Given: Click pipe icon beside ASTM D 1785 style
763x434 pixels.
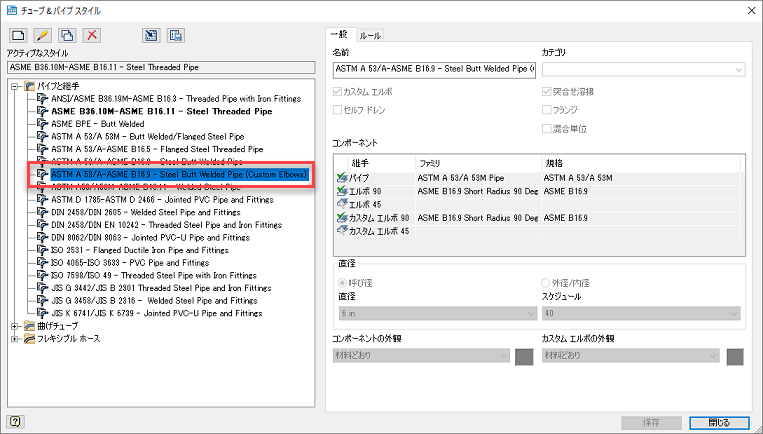Looking at the screenshot, I should click(43, 199).
